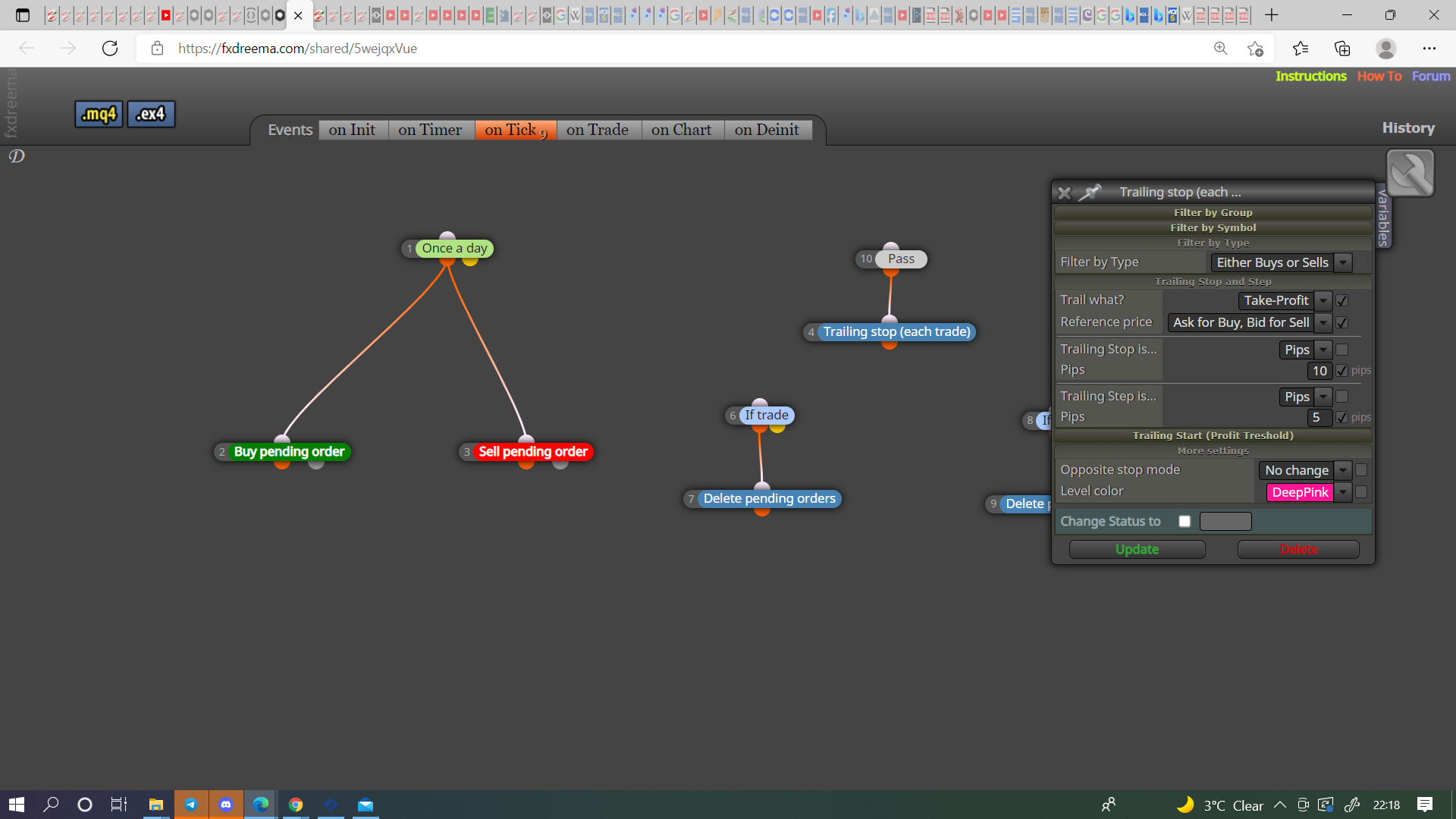1456x819 pixels.
Task: Open Task View on the taskbar
Action: (x=119, y=805)
